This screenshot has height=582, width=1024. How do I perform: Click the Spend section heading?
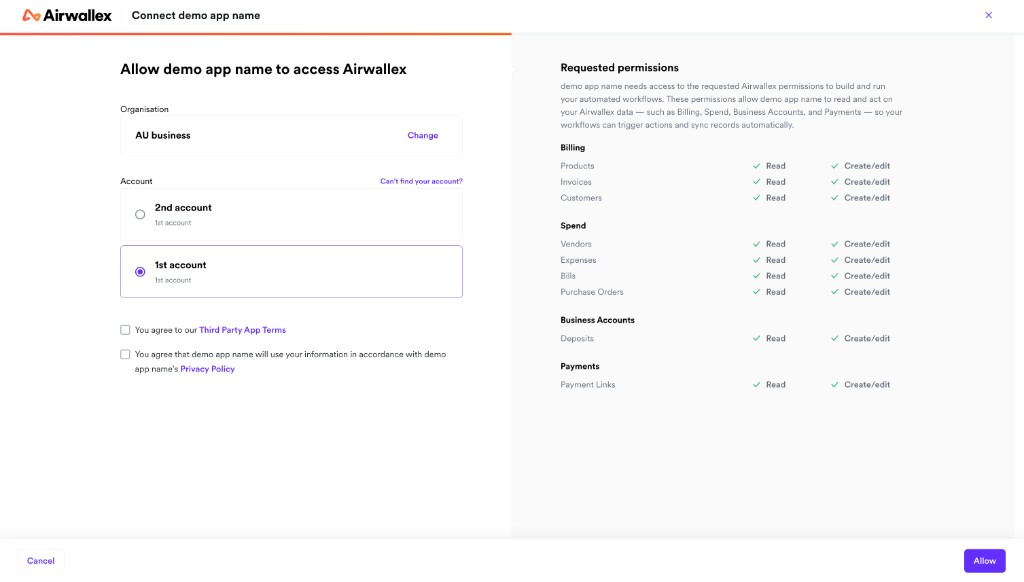[573, 225]
